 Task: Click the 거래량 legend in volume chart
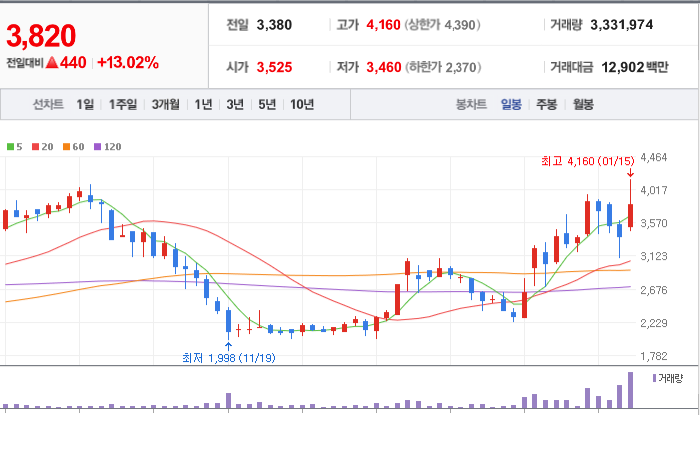[668, 379]
